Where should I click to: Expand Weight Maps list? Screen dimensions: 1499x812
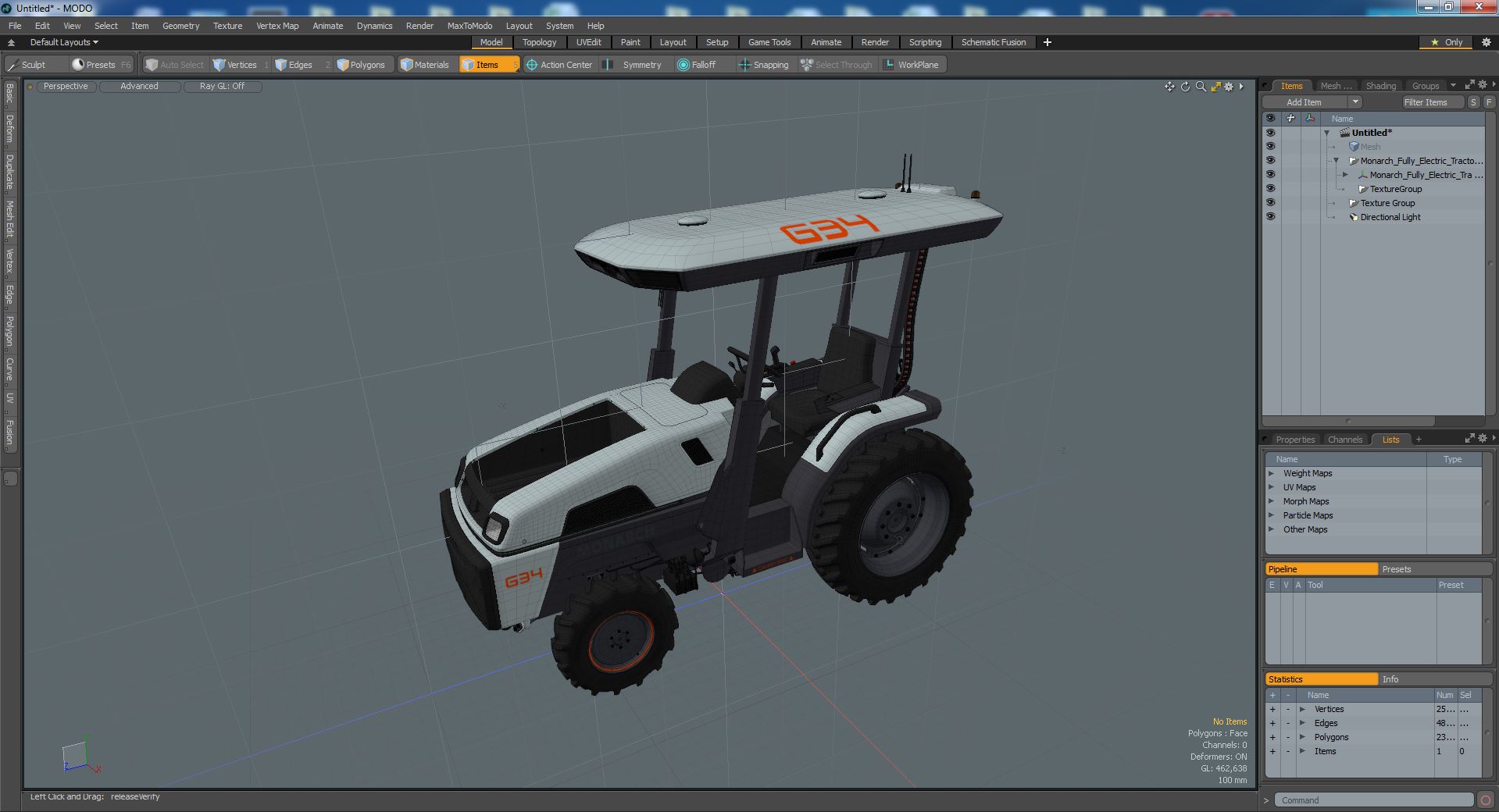[1272, 473]
